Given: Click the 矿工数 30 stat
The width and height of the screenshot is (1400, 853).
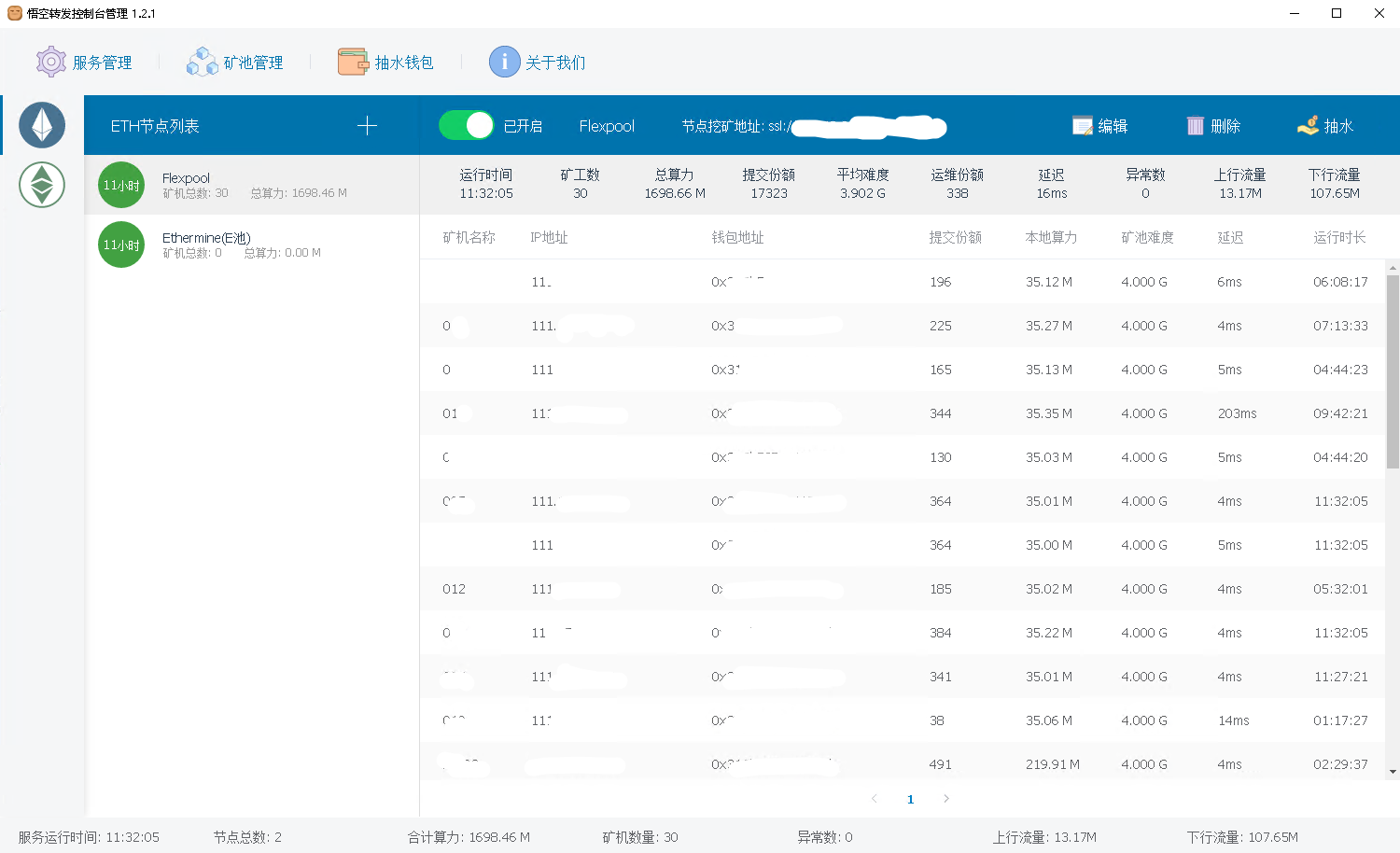Looking at the screenshot, I should (581, 184).
